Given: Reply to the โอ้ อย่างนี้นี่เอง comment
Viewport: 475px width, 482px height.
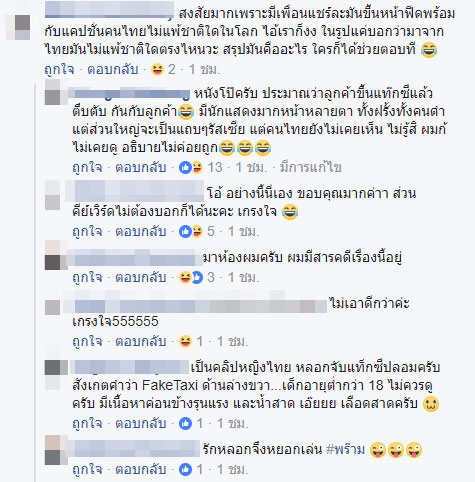Looking at the screenshot, I should pos(141,231).
